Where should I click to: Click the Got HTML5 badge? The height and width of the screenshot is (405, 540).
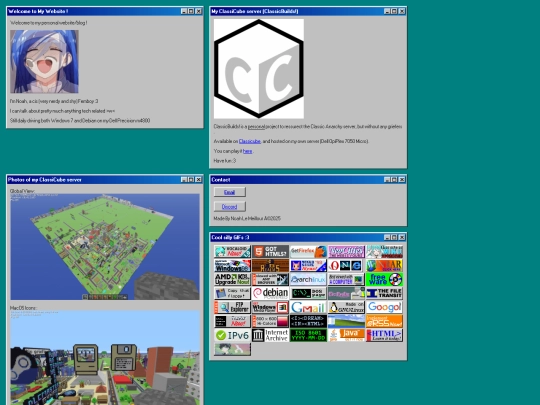coord(270,252)
